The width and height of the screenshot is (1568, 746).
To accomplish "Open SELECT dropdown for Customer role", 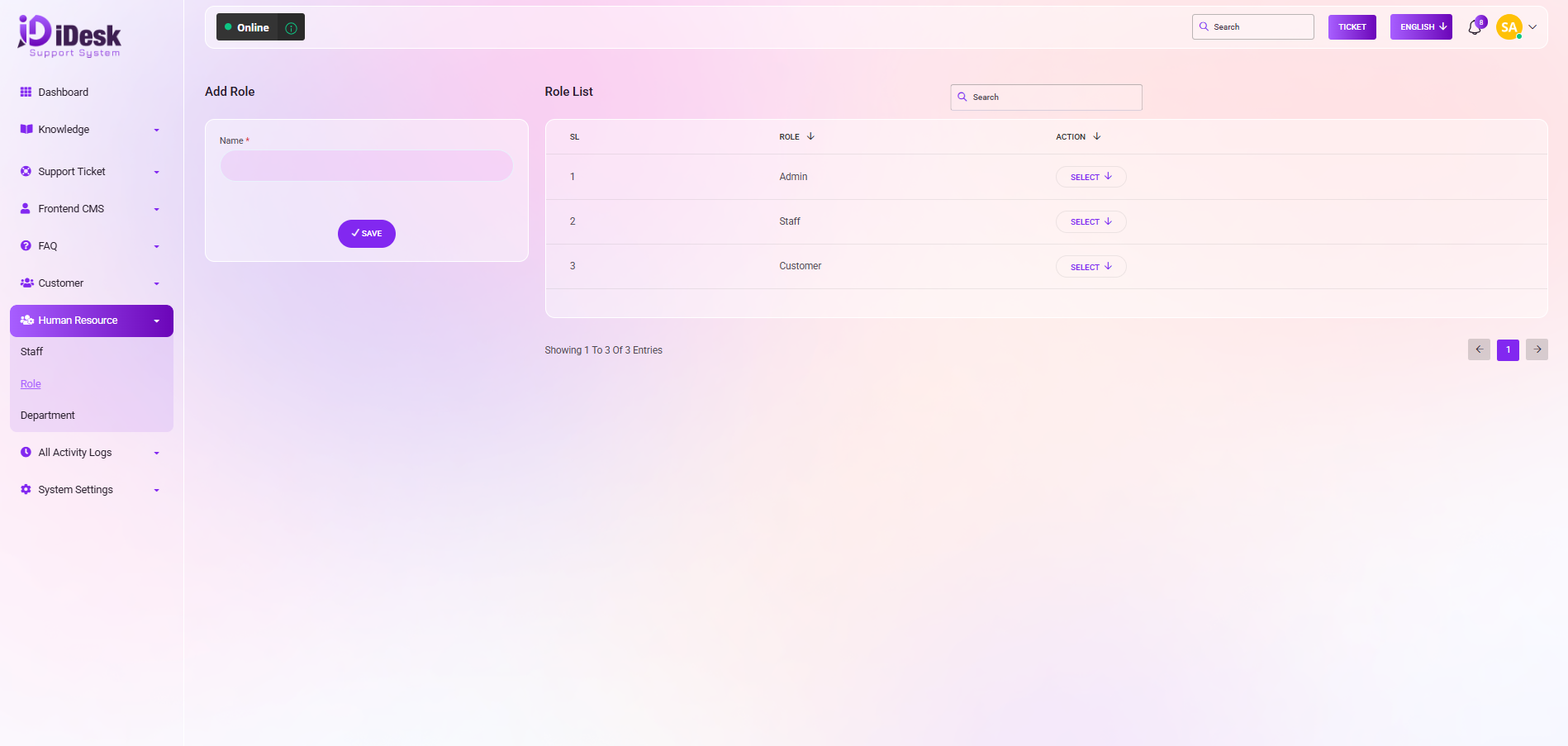I will click(1090, 267).
